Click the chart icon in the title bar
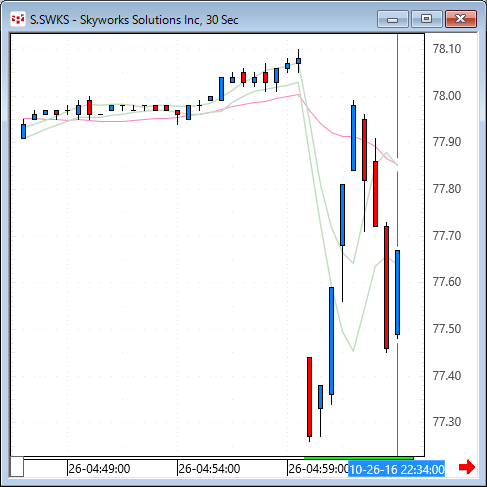This screenshot has height=487, width=487. (18, 19)
